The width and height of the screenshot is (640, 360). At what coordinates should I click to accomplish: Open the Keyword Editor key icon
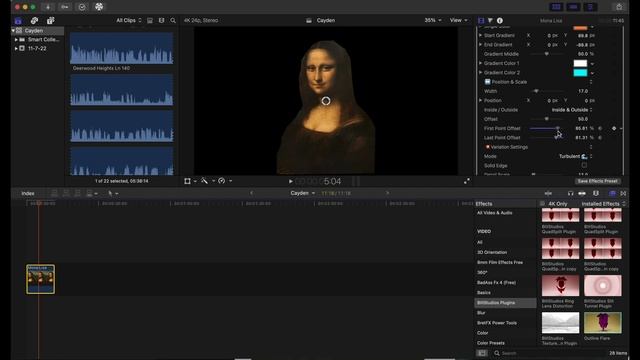click(65, 7)
